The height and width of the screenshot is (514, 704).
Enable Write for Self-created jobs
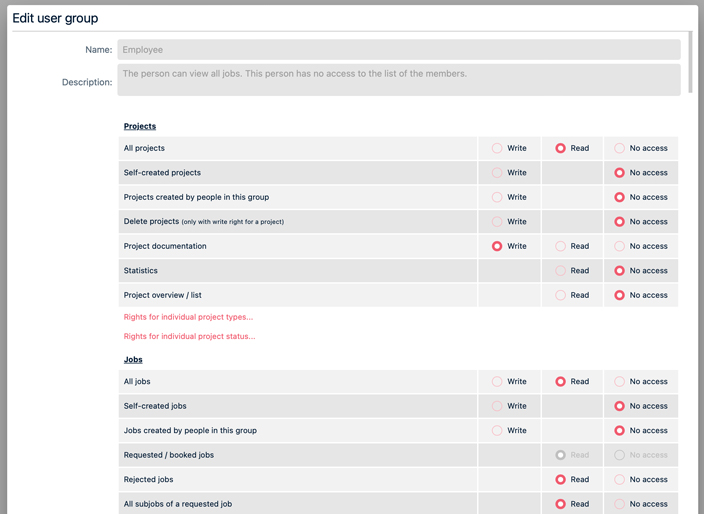497,406
